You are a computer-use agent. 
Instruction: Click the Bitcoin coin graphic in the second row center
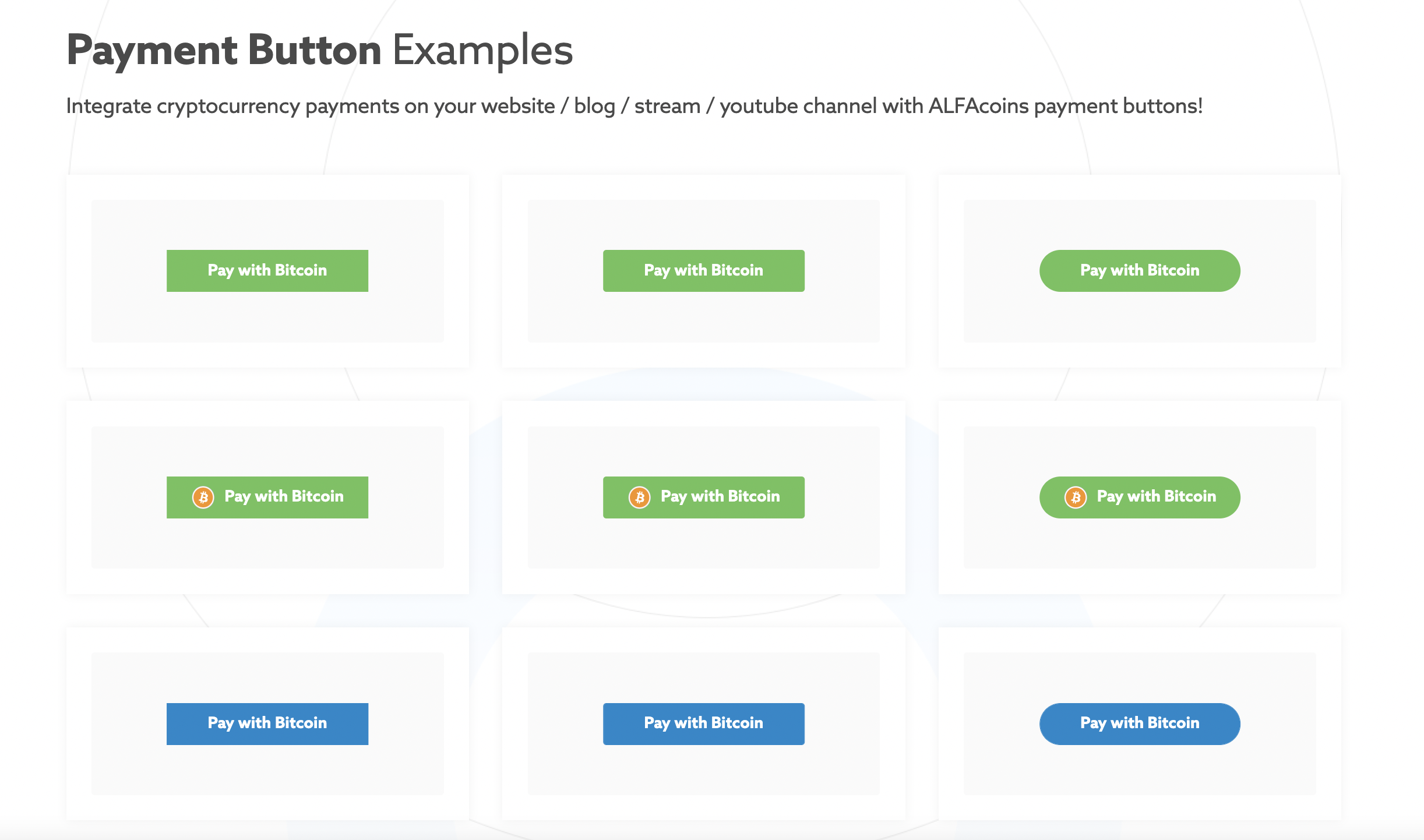point(640,497)
